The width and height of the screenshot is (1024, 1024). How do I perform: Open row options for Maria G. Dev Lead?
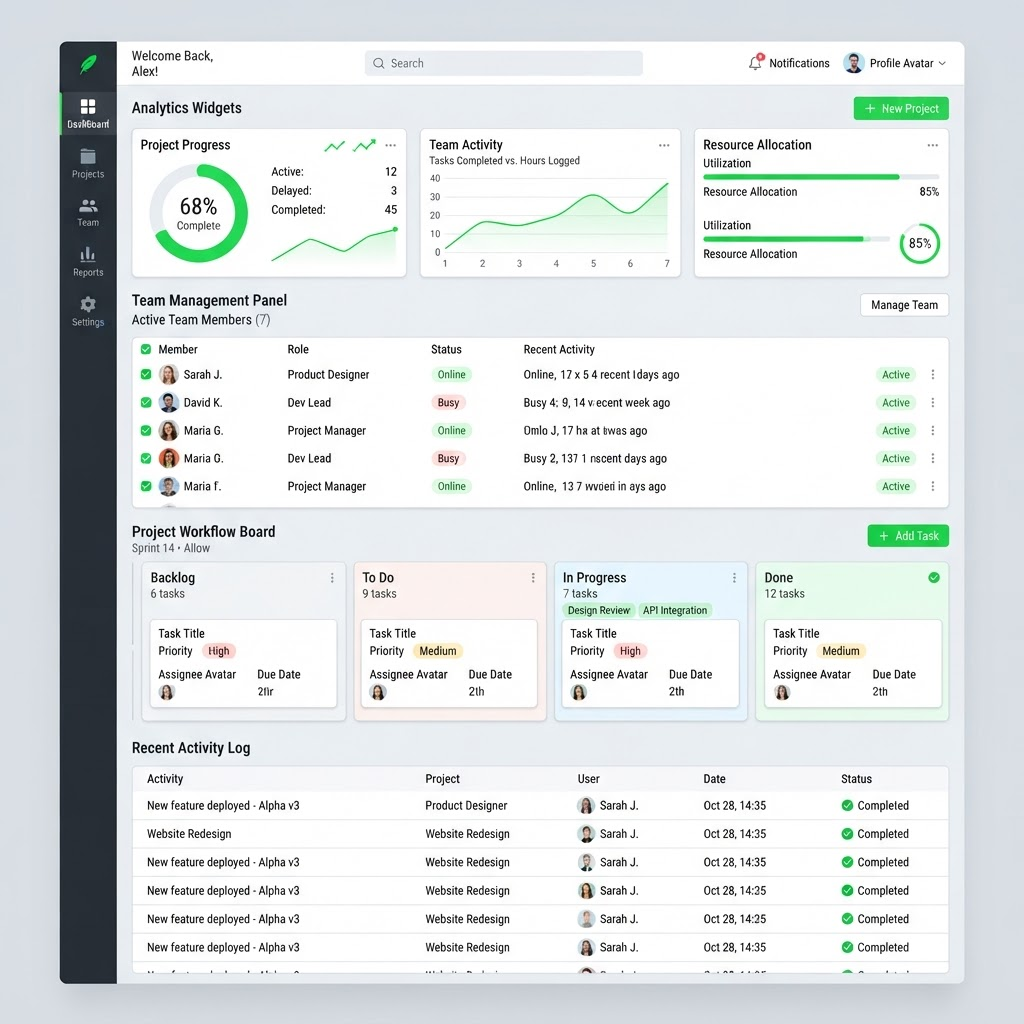933,458
